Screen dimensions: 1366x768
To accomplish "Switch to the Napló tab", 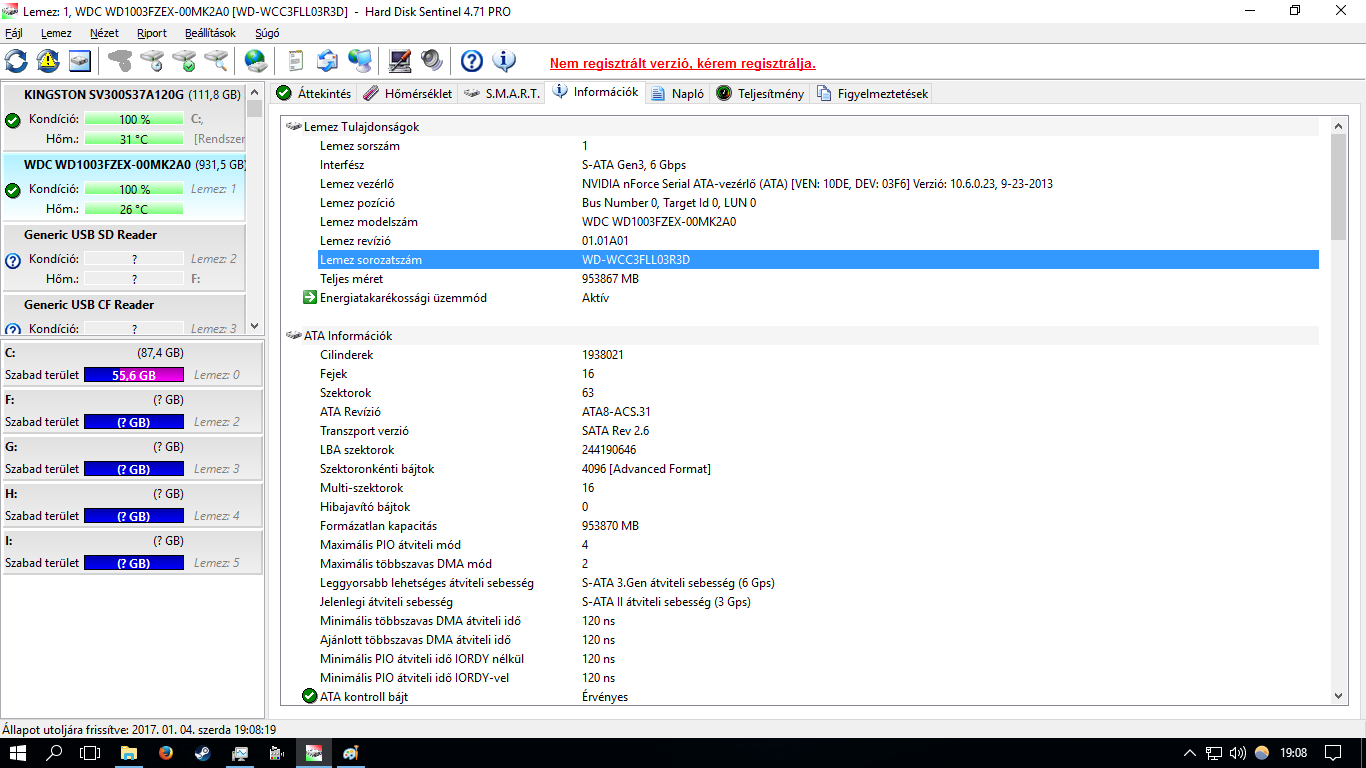I will point(678,93).
